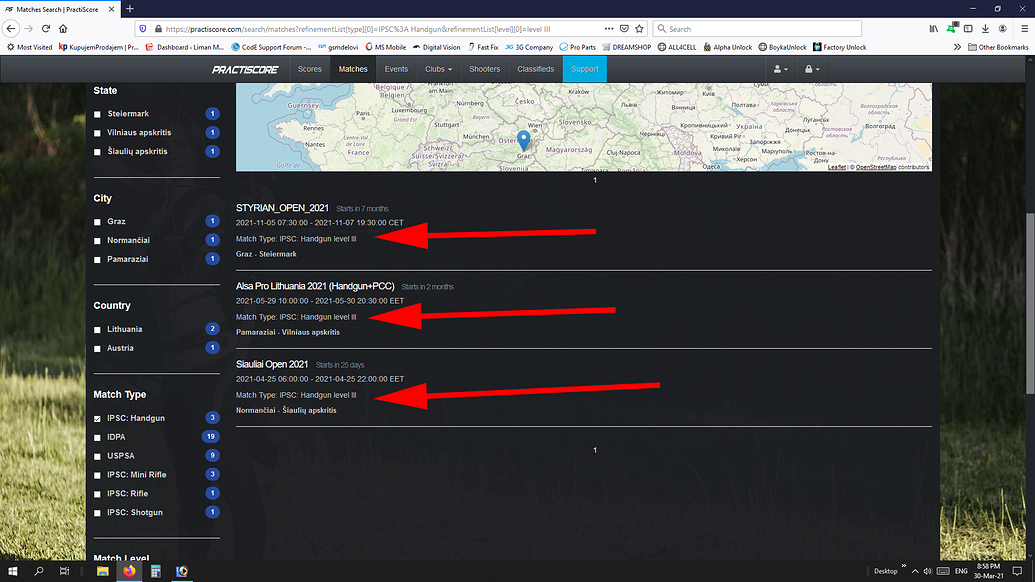
Task: Open Firefox from the Windows taskbar
Action: 129,571
